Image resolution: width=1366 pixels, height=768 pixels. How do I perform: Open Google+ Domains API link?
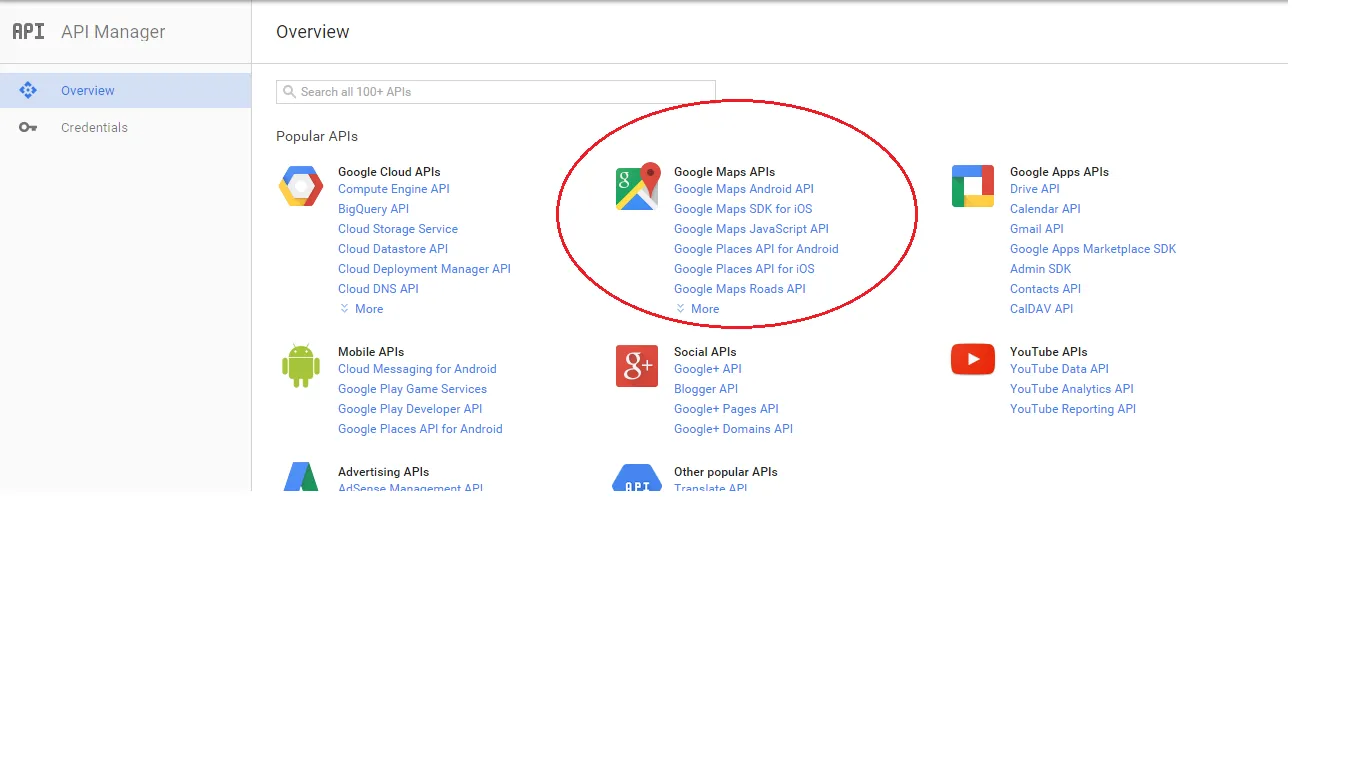tap(733, 429)
